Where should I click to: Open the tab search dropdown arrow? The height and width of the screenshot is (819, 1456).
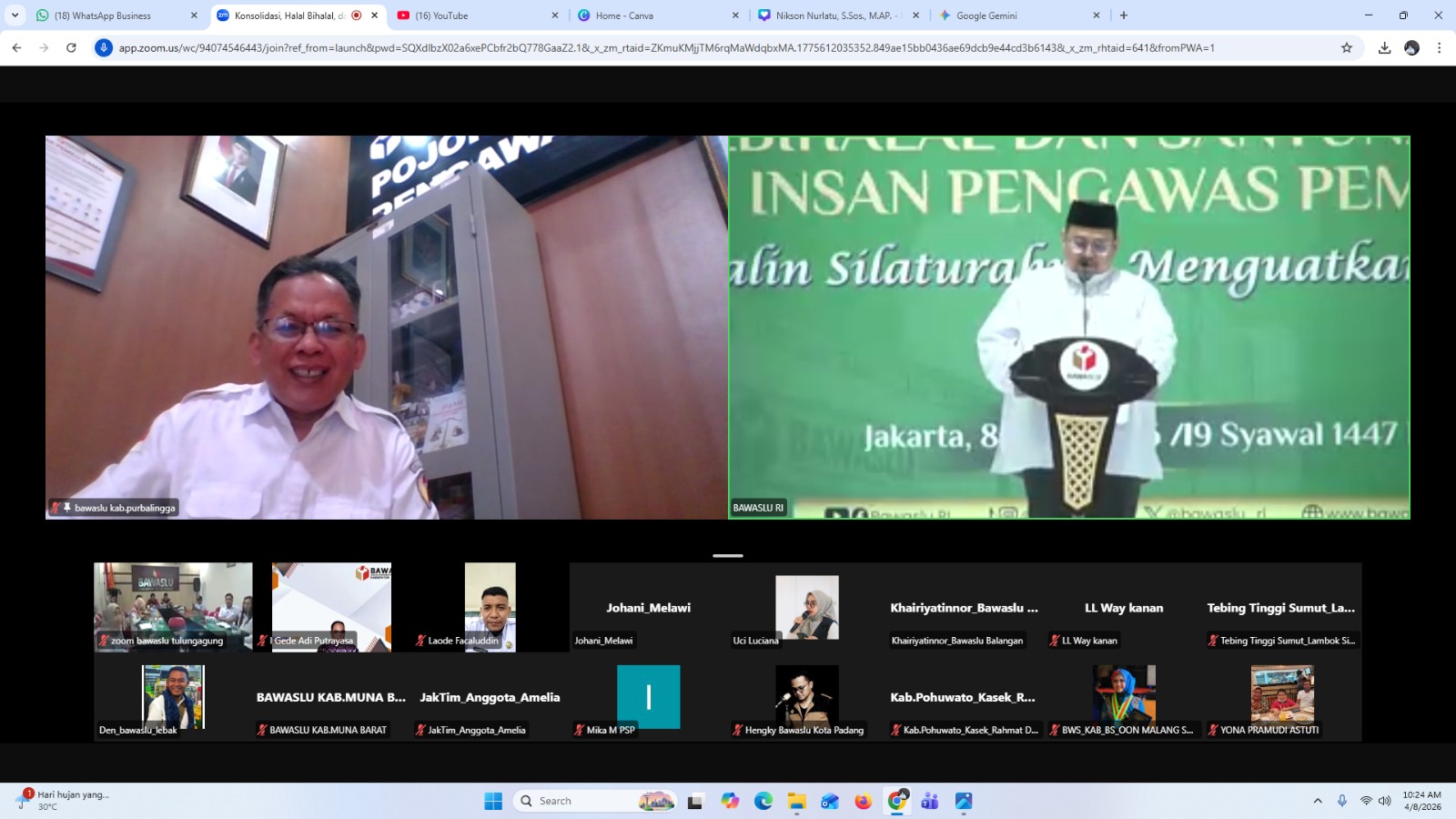click(x=15, y=15)
